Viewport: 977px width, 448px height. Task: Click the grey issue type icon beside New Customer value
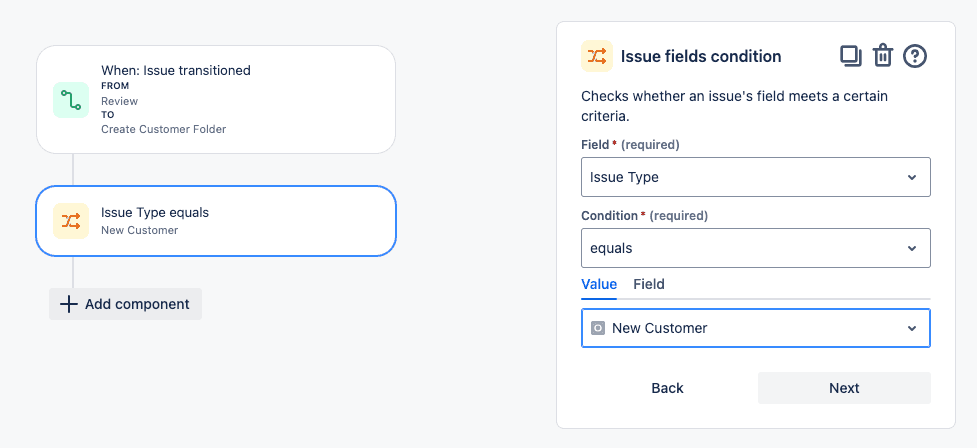click(x=598, y=328)
